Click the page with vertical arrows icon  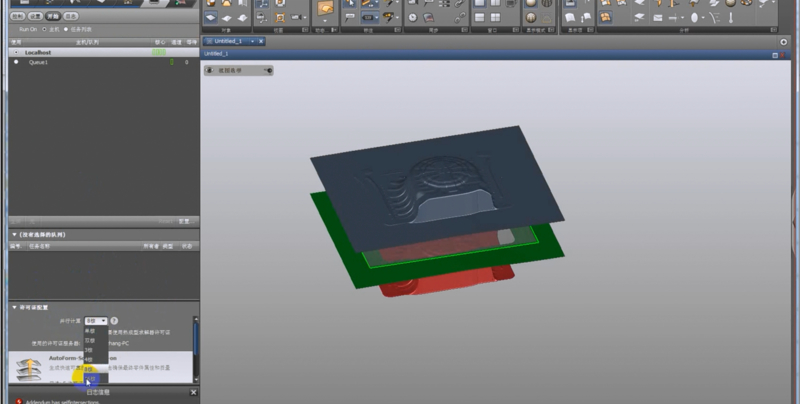pos(586,18)
